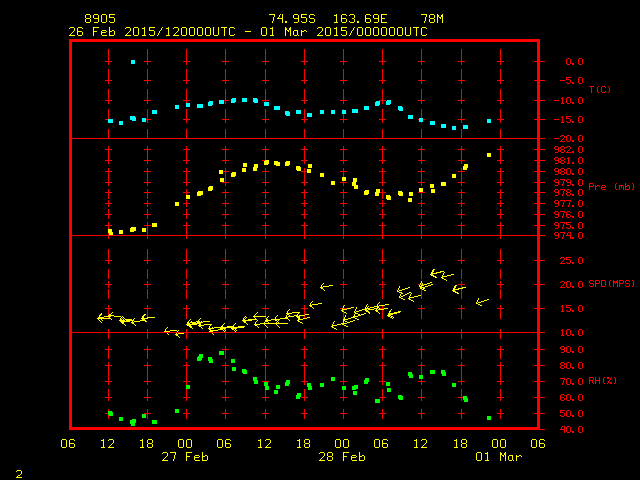Click the last green humidity point near 50

tap(489, 418)
